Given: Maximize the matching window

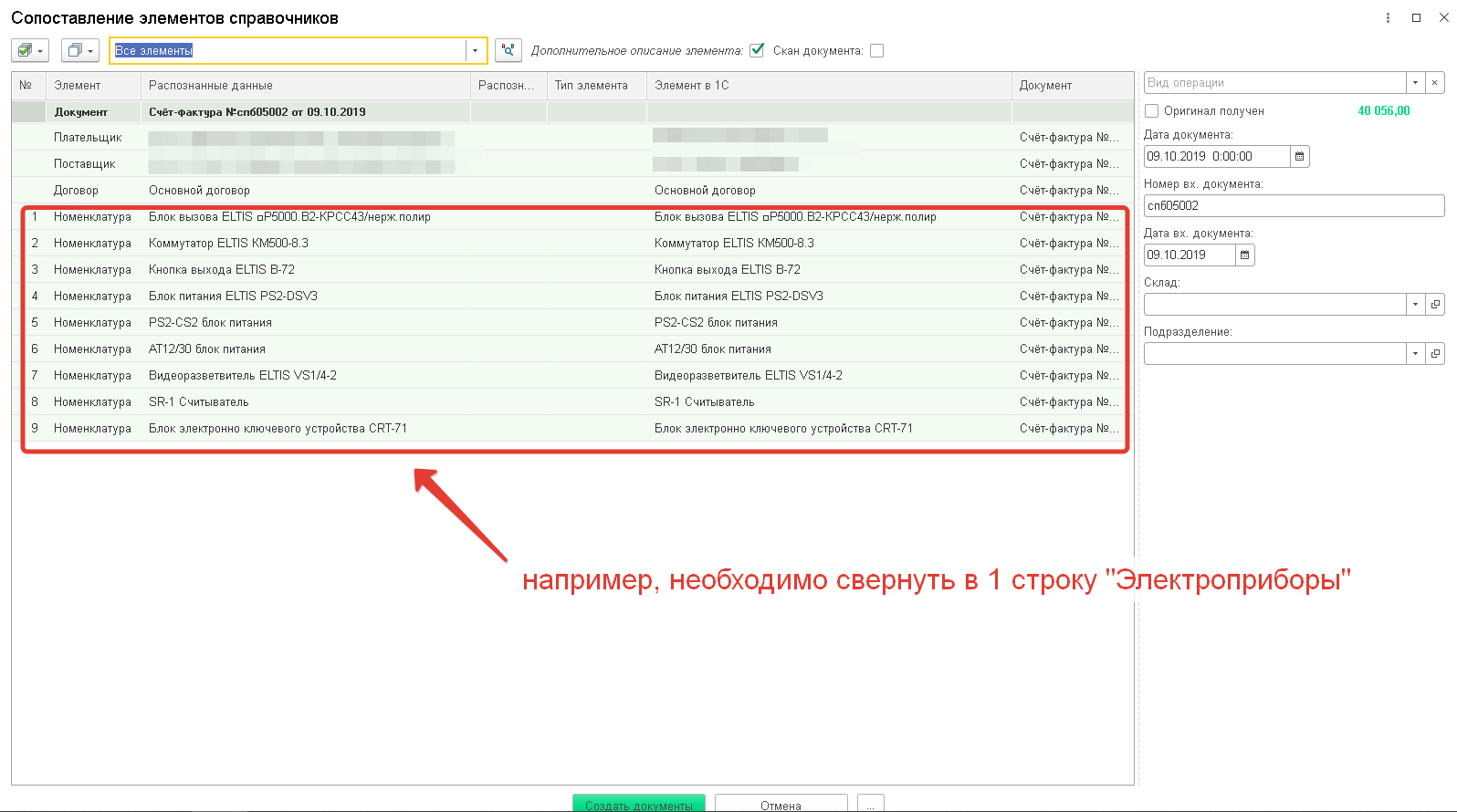Looking at the screenshot, I should point(1416,17).
